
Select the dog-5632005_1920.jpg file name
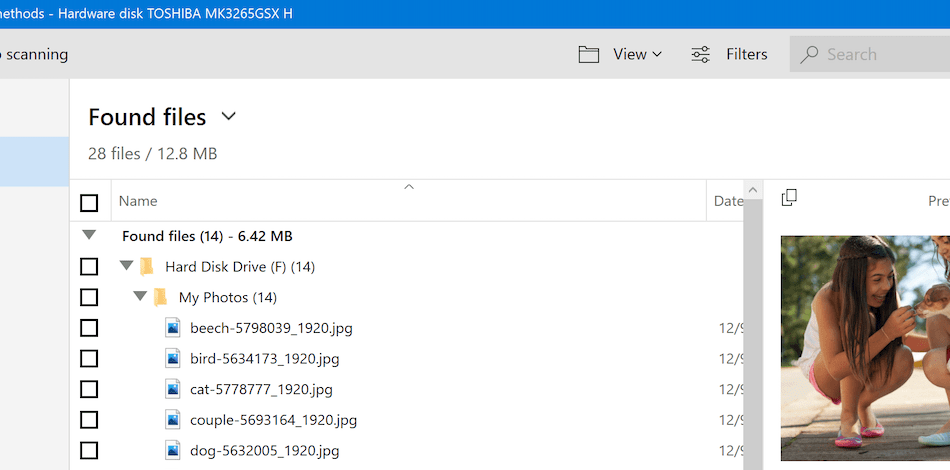[x=265, y=451]
